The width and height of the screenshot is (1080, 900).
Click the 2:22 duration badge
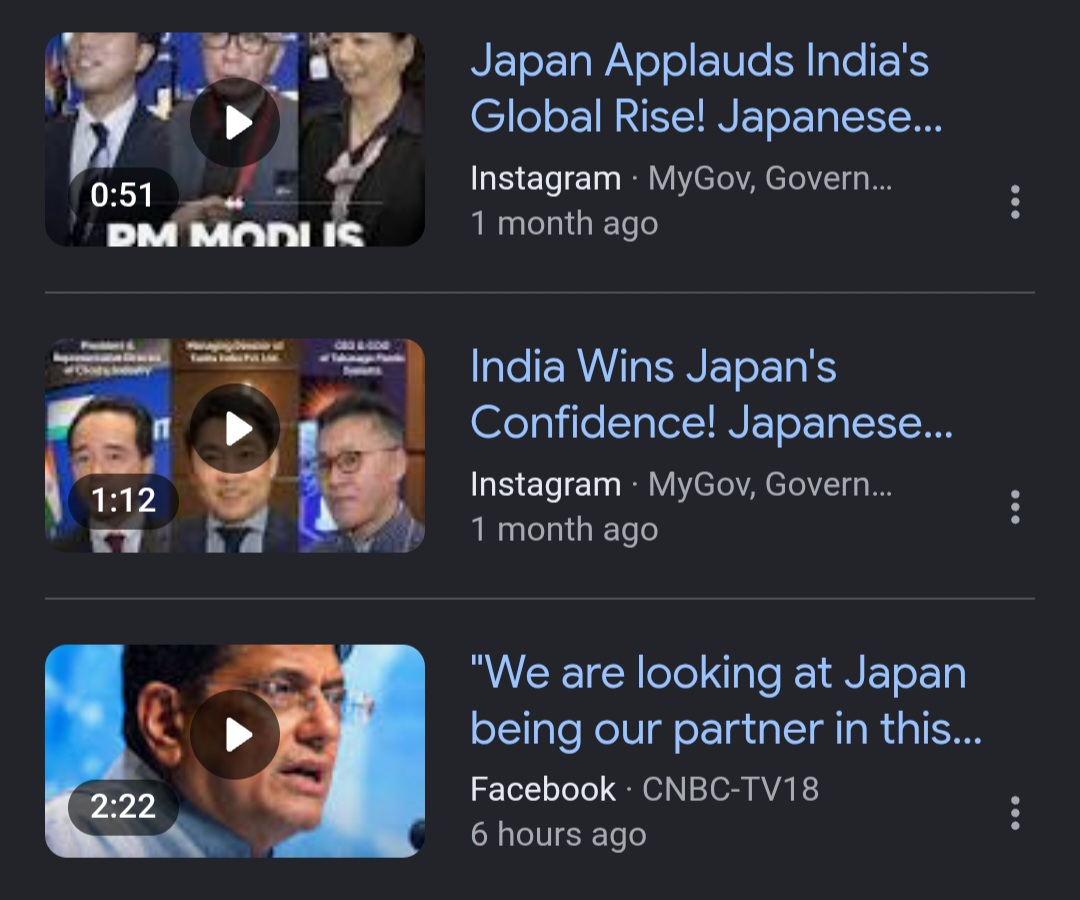coord(123,806)
